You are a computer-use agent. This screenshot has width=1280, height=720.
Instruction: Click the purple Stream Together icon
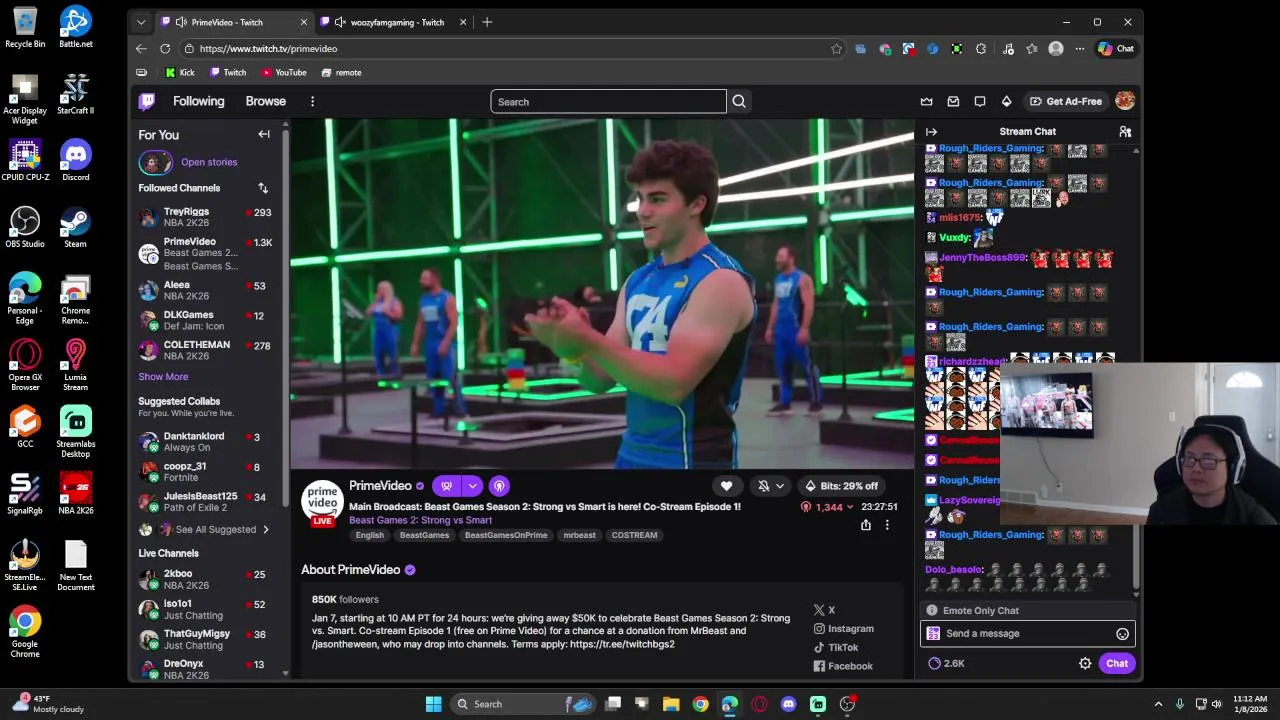446,486
